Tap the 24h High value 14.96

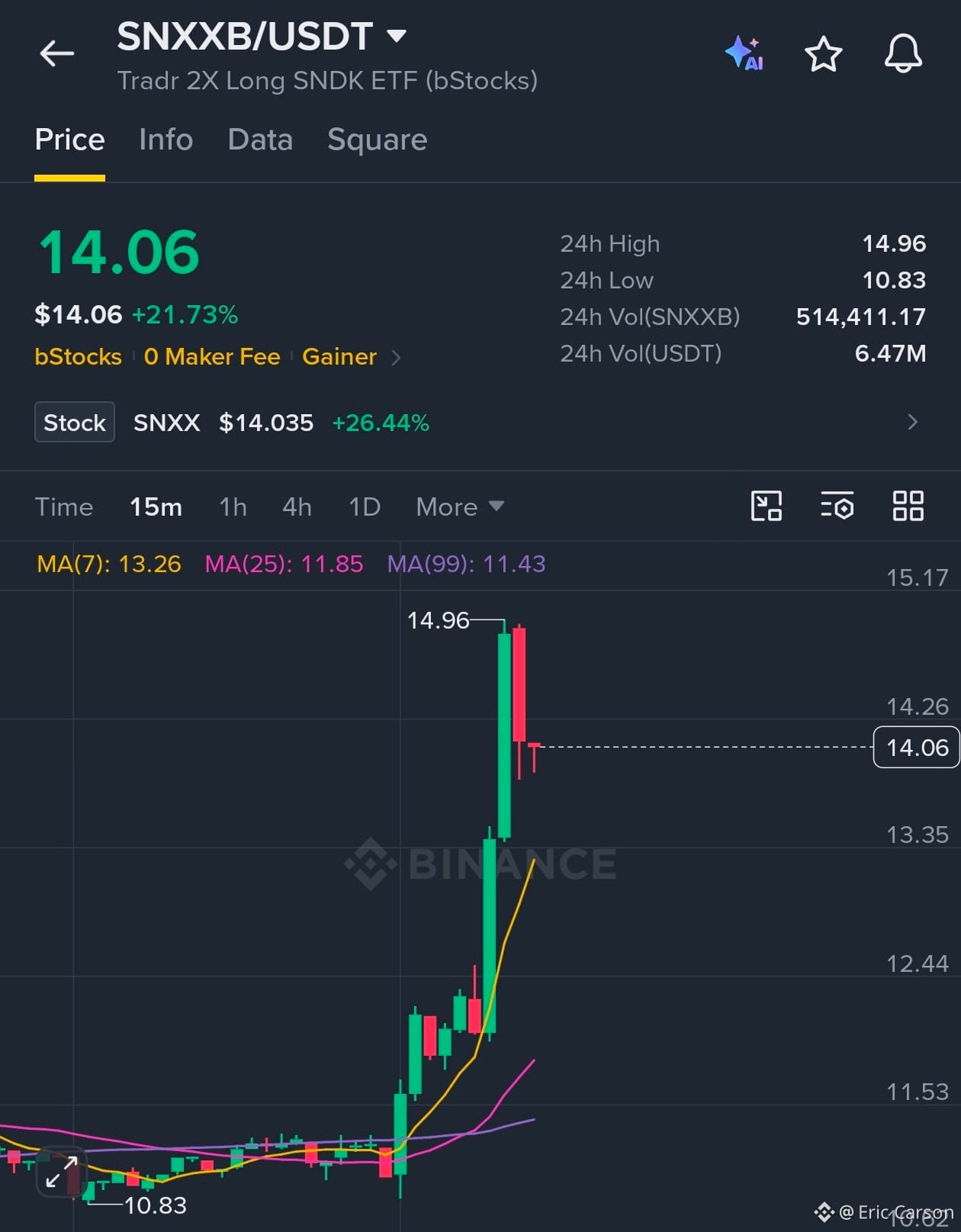click(894, 243)
